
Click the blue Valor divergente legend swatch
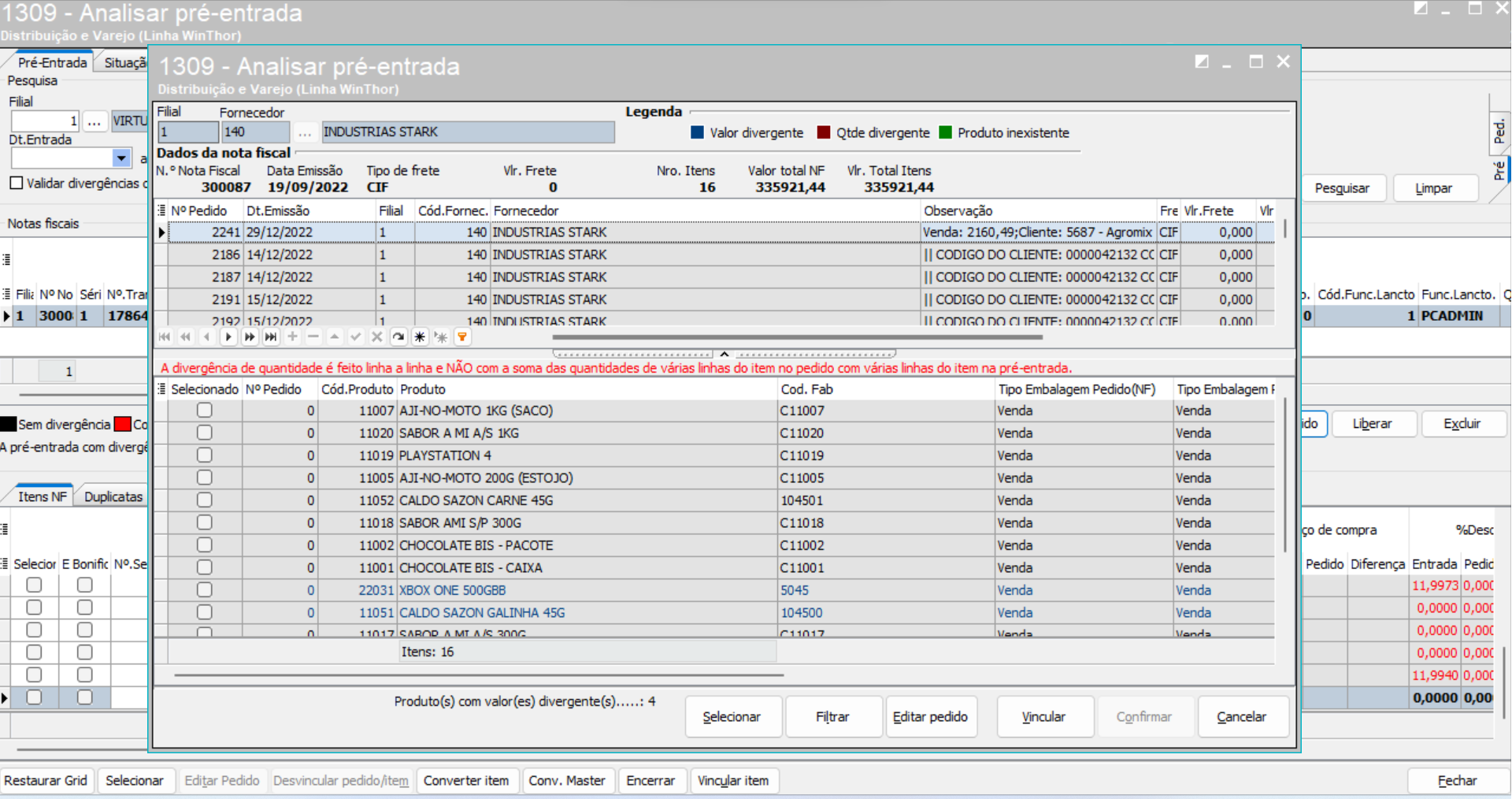[x=697, y=132]
